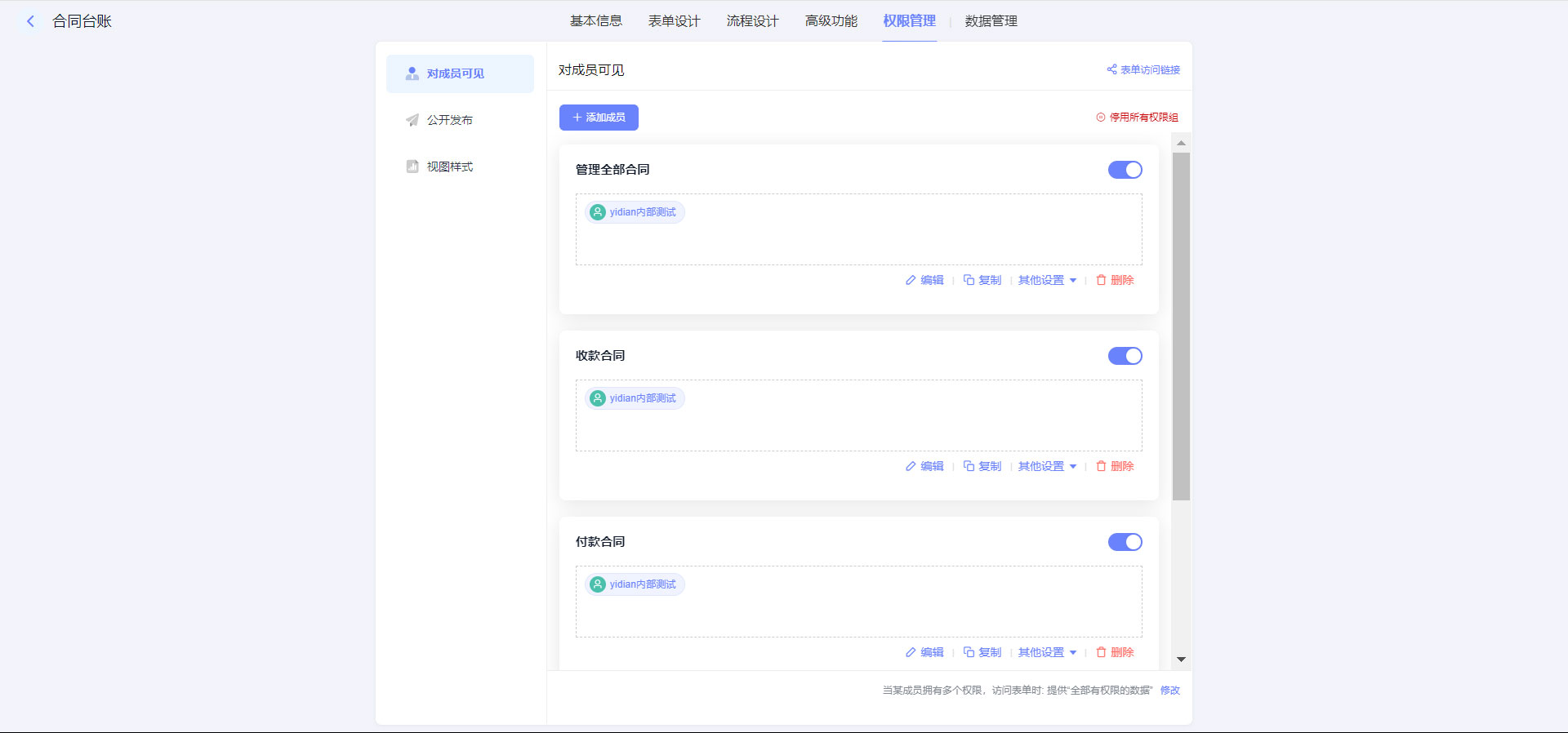
Task: Click the back arrow beside 合同台账
Action: point(31,21)
